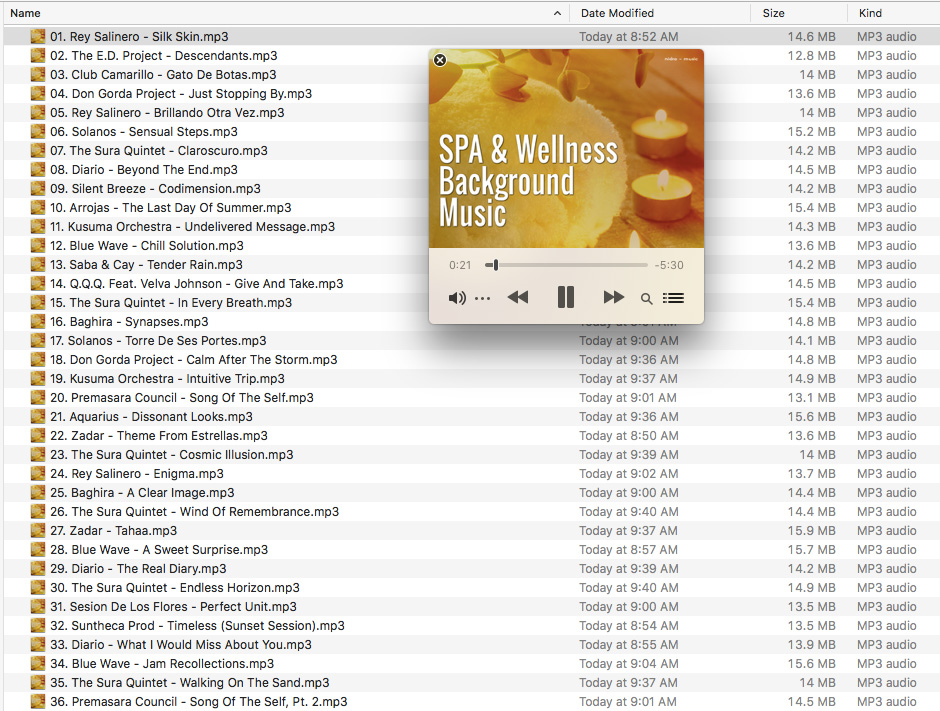Click the SPA & Wellness album artwork
This screenshot has height=711, width=940.
[x=565, y=150]
